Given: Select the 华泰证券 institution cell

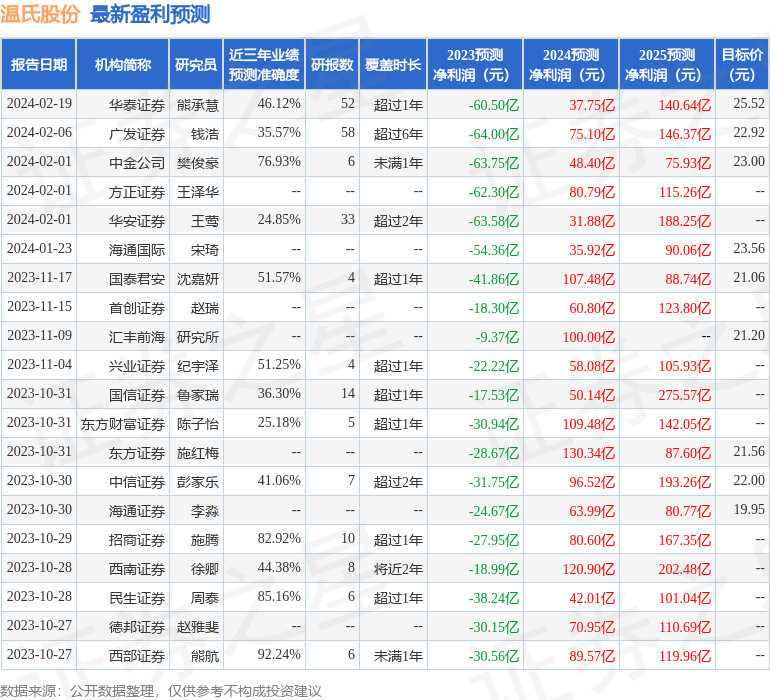Looking at the screenshot, I should 137,105.
